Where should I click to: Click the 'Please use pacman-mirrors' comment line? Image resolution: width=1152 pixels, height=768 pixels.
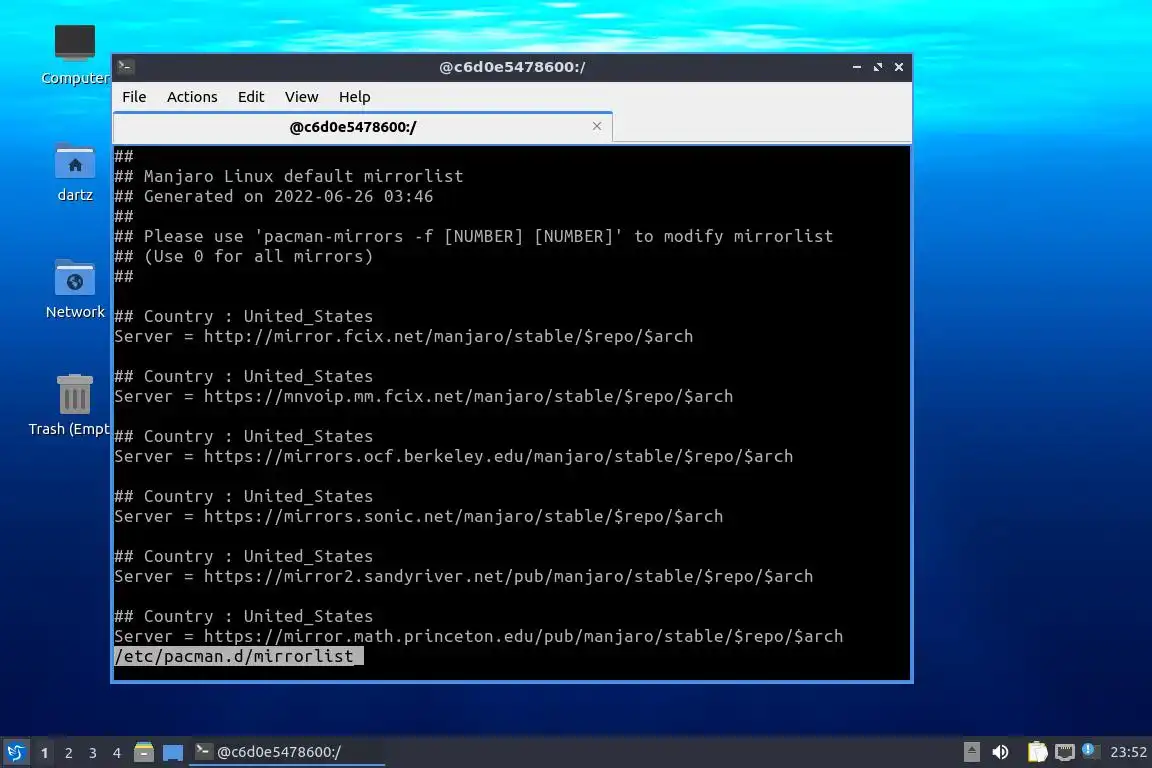(473, 237)
